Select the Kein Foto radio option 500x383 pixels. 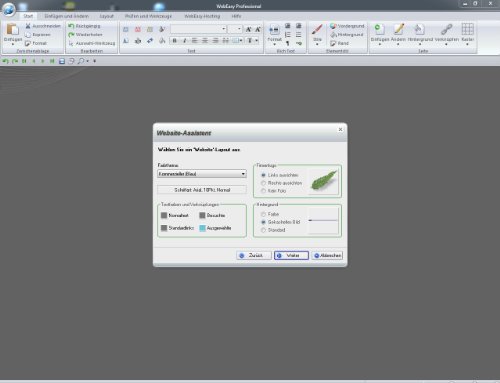[263, 191]
